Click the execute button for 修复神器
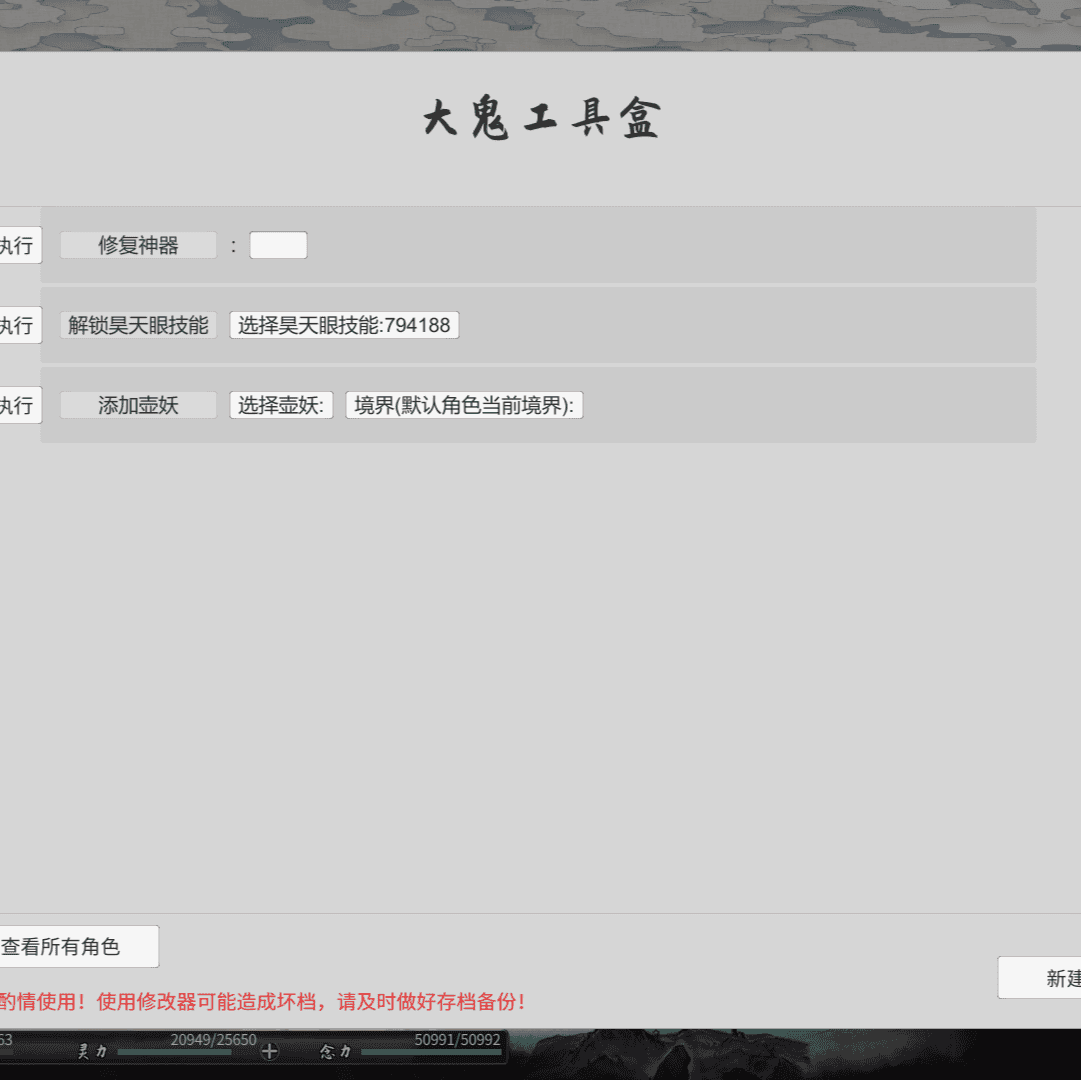The height and width of the screenshot is (1080, 1081). (20, 245)
